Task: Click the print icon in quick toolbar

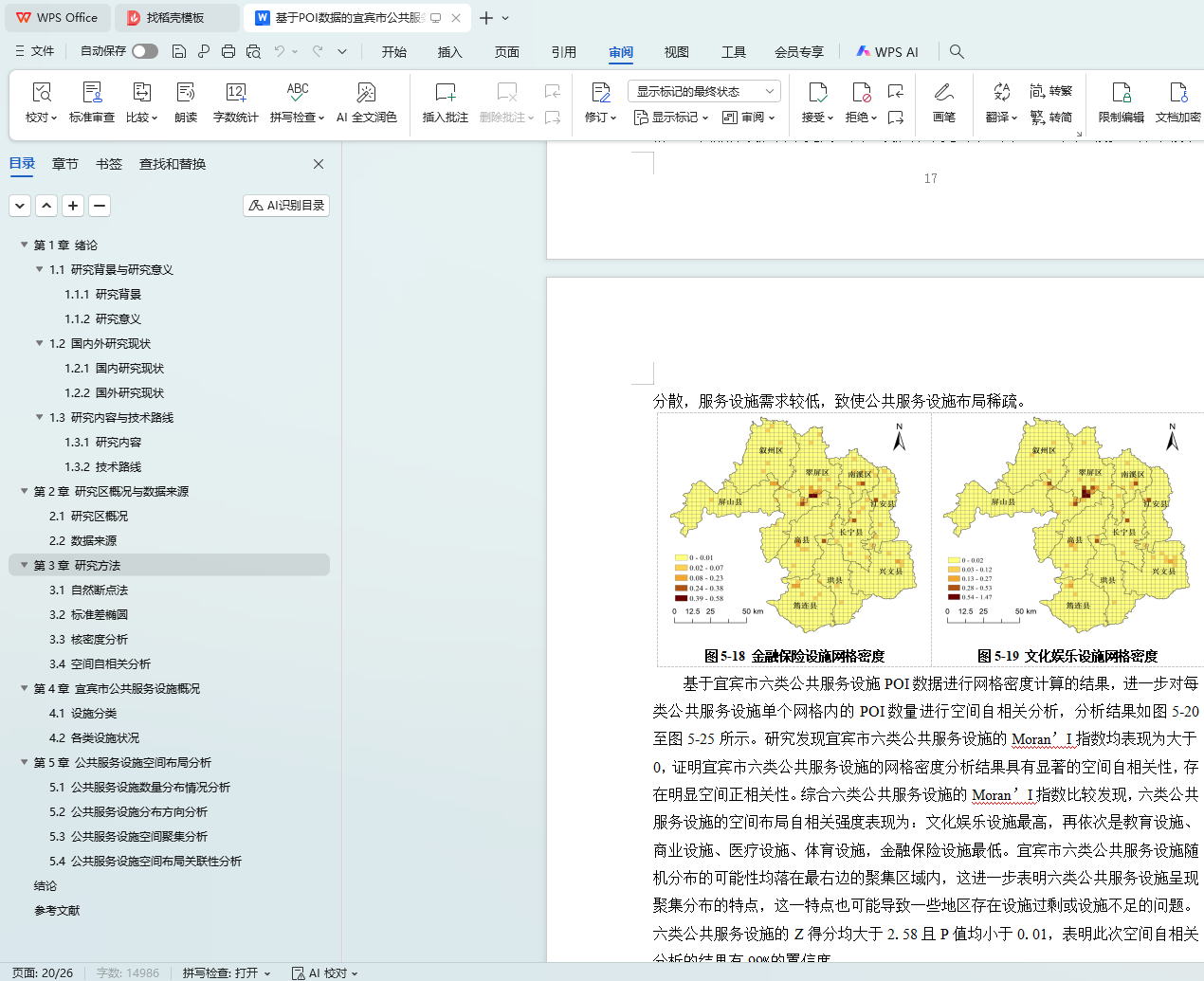Action: click(228, 51)
